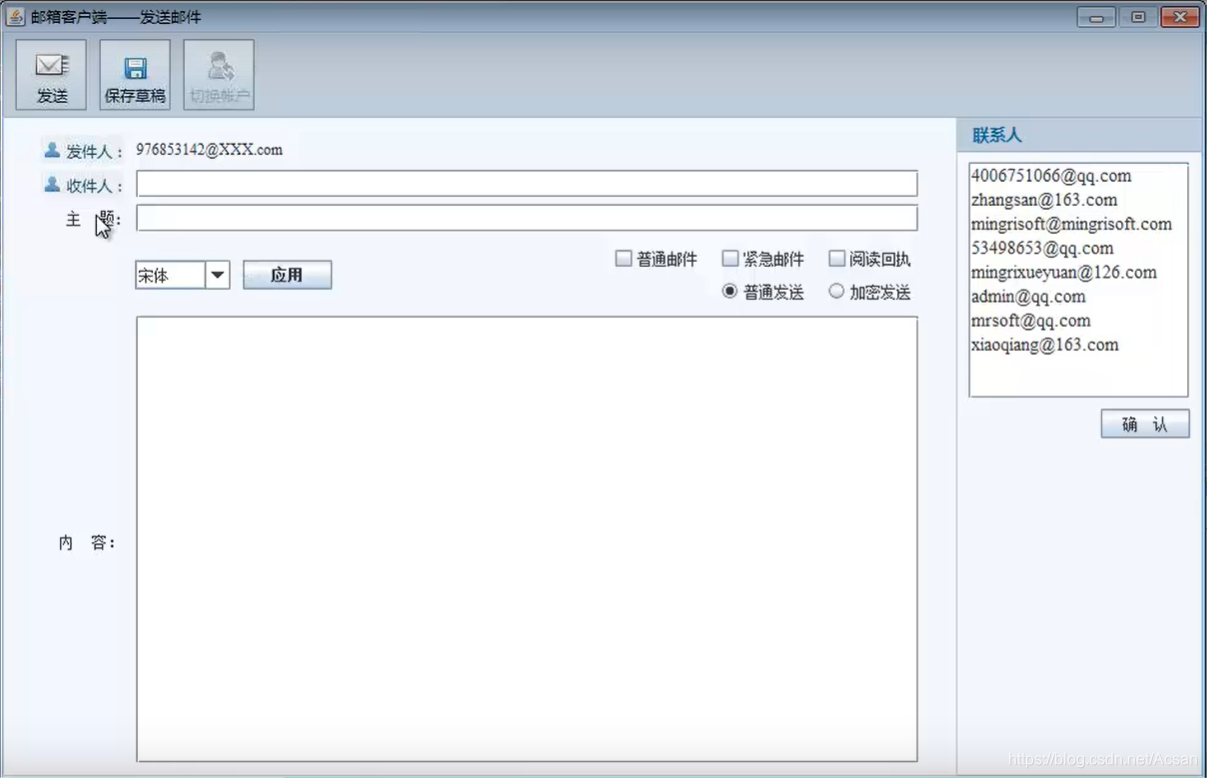Open the 宋体 font dropdown
Viewport: 1207px width, 778px height.
[x=217, y=275]
